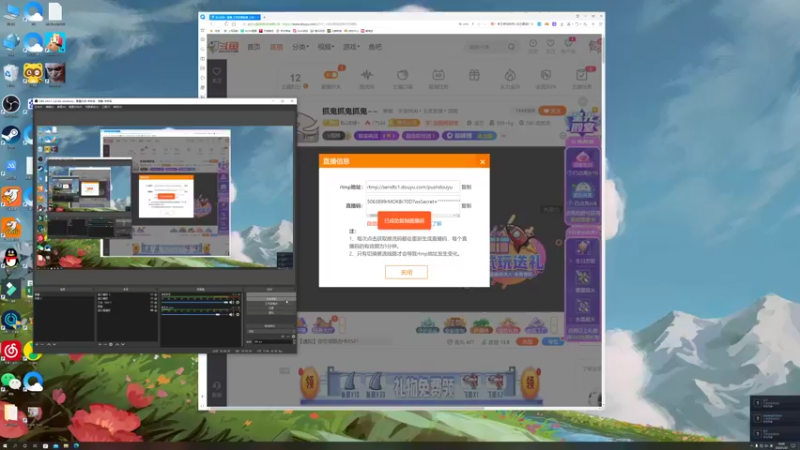This screenshot has width=800, height=450.
Task: Click the right arrow of the gift row
Action: coord(555,325)
